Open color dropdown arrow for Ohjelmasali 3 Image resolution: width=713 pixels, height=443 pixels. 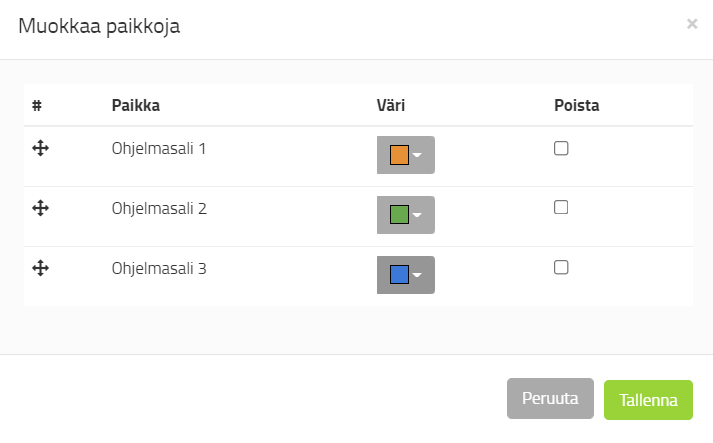419,275
